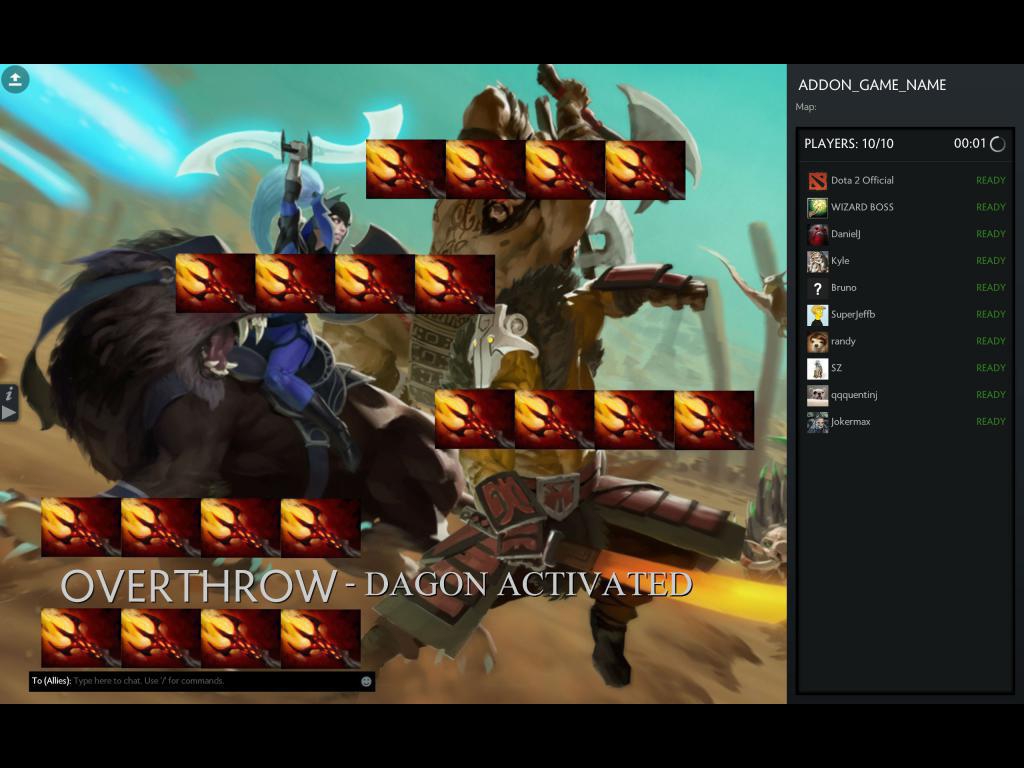Click READY status next to Dota 2 Official
This screenshot has width=1024, height=768.
990,181
